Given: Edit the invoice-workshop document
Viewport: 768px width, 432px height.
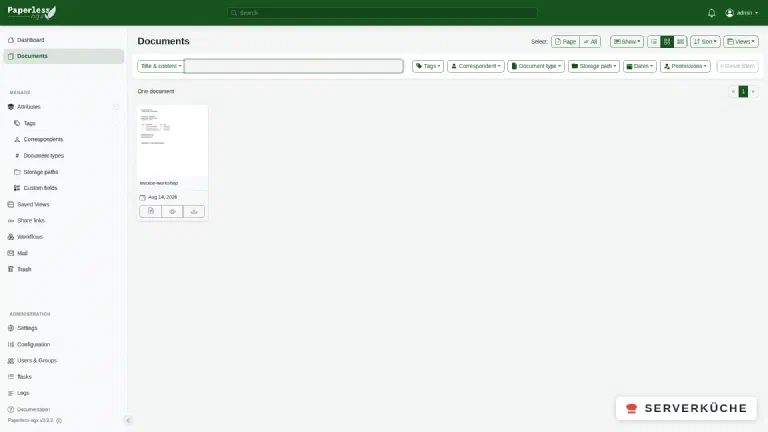Looking at the screenshot, I should point(150,212).
